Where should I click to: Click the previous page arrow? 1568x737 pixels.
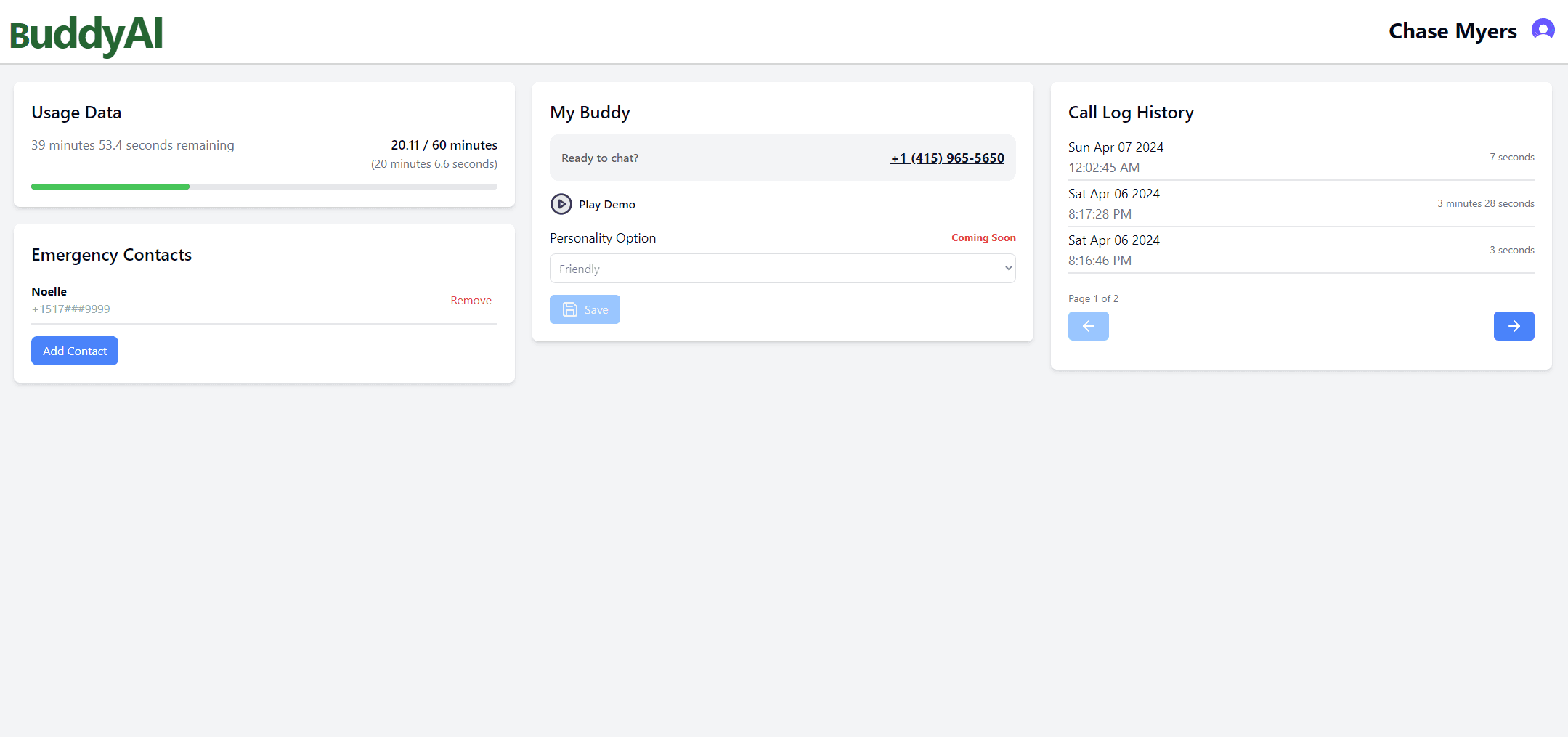[x=1088, y=326]
